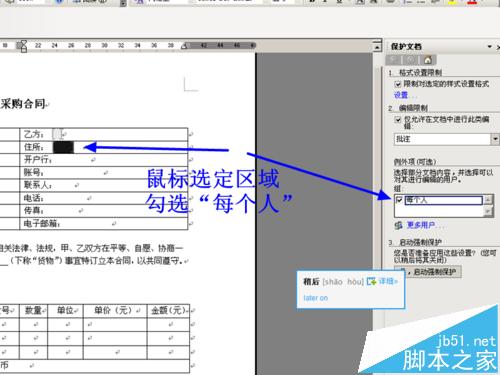Select the 每个人 entry in the group list
This screenshot has height=375, width=500.
pos(443,200)
